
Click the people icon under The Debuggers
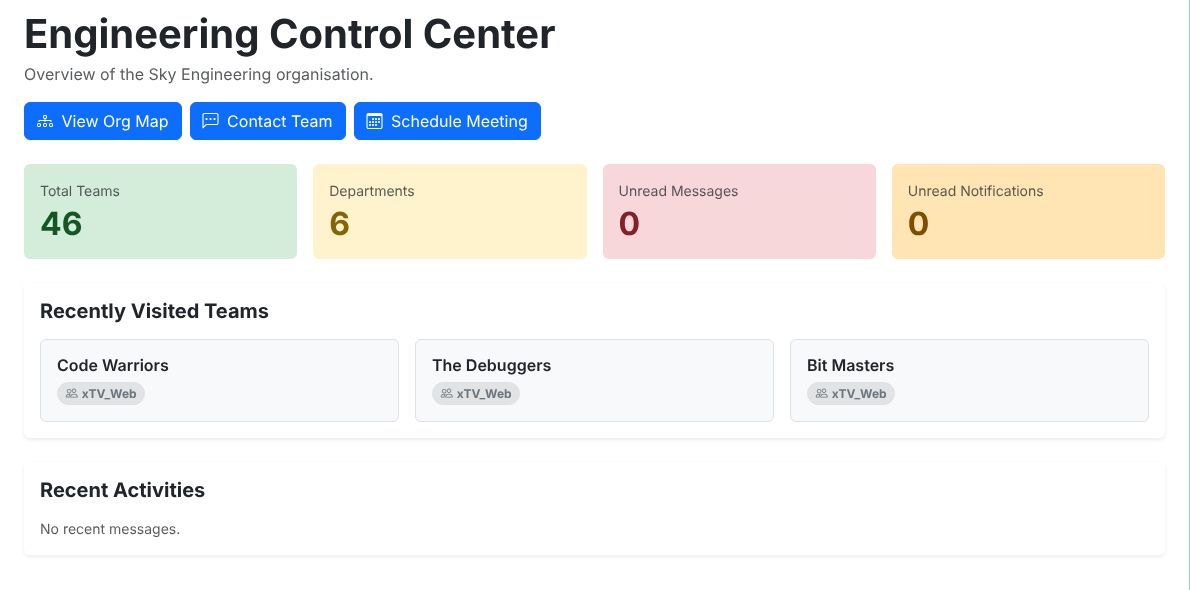(x=446, y=393)
